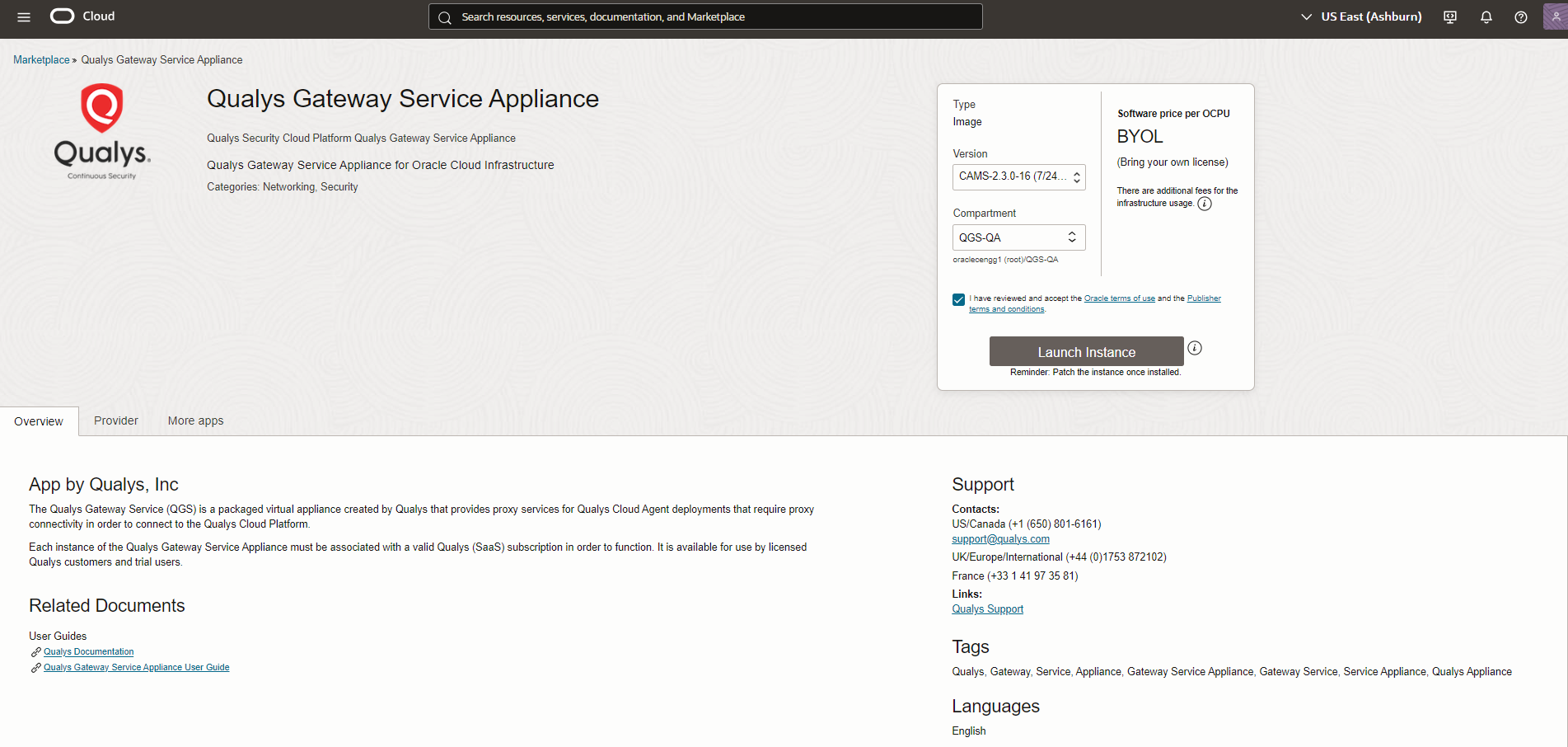Open the hamburger navigation menu
This screenshot has height=747, width=1568.
[x=24, y=16]
